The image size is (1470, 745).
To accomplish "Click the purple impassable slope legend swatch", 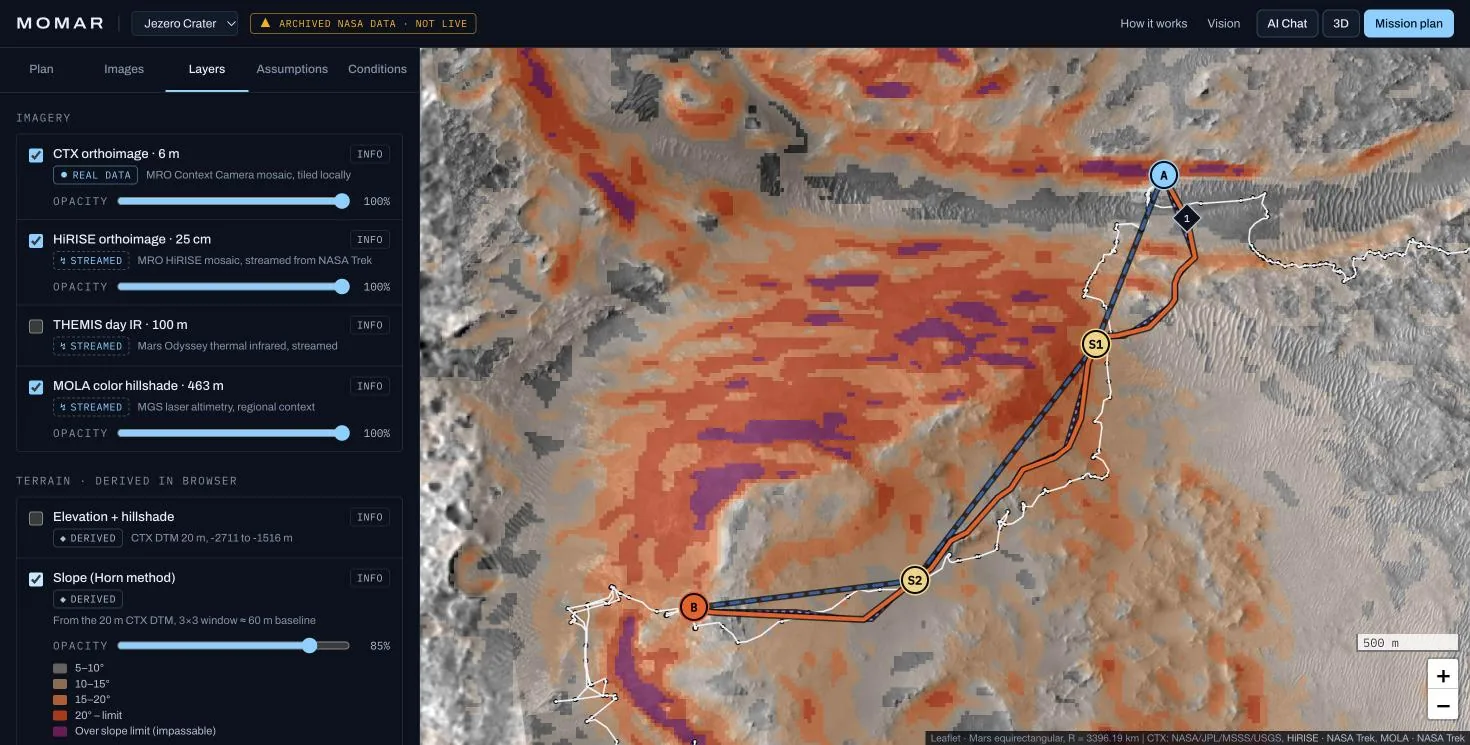I will tap(61, 731).
